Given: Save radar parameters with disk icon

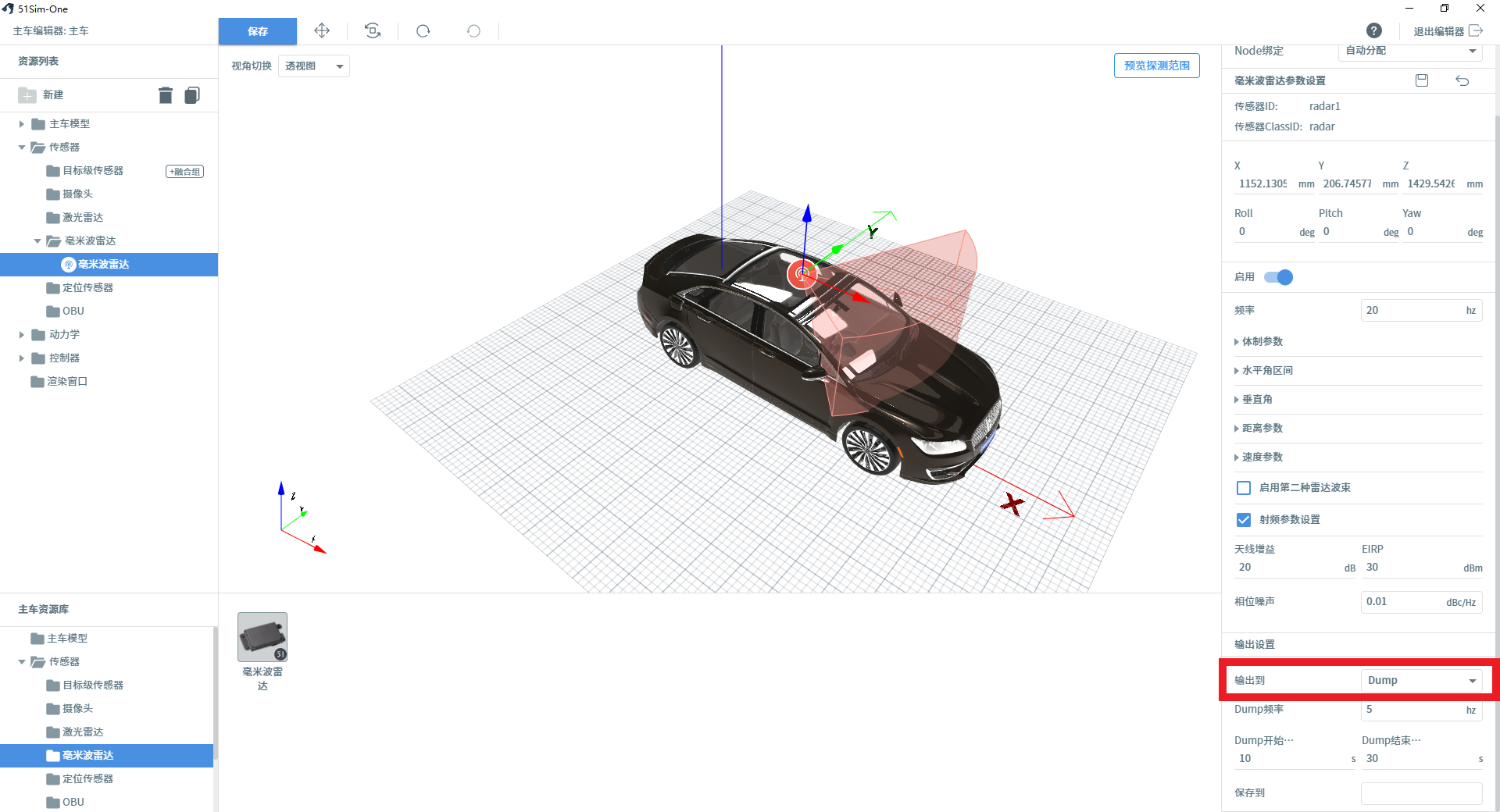Looking at the screenshot, I should point(1422,80).
